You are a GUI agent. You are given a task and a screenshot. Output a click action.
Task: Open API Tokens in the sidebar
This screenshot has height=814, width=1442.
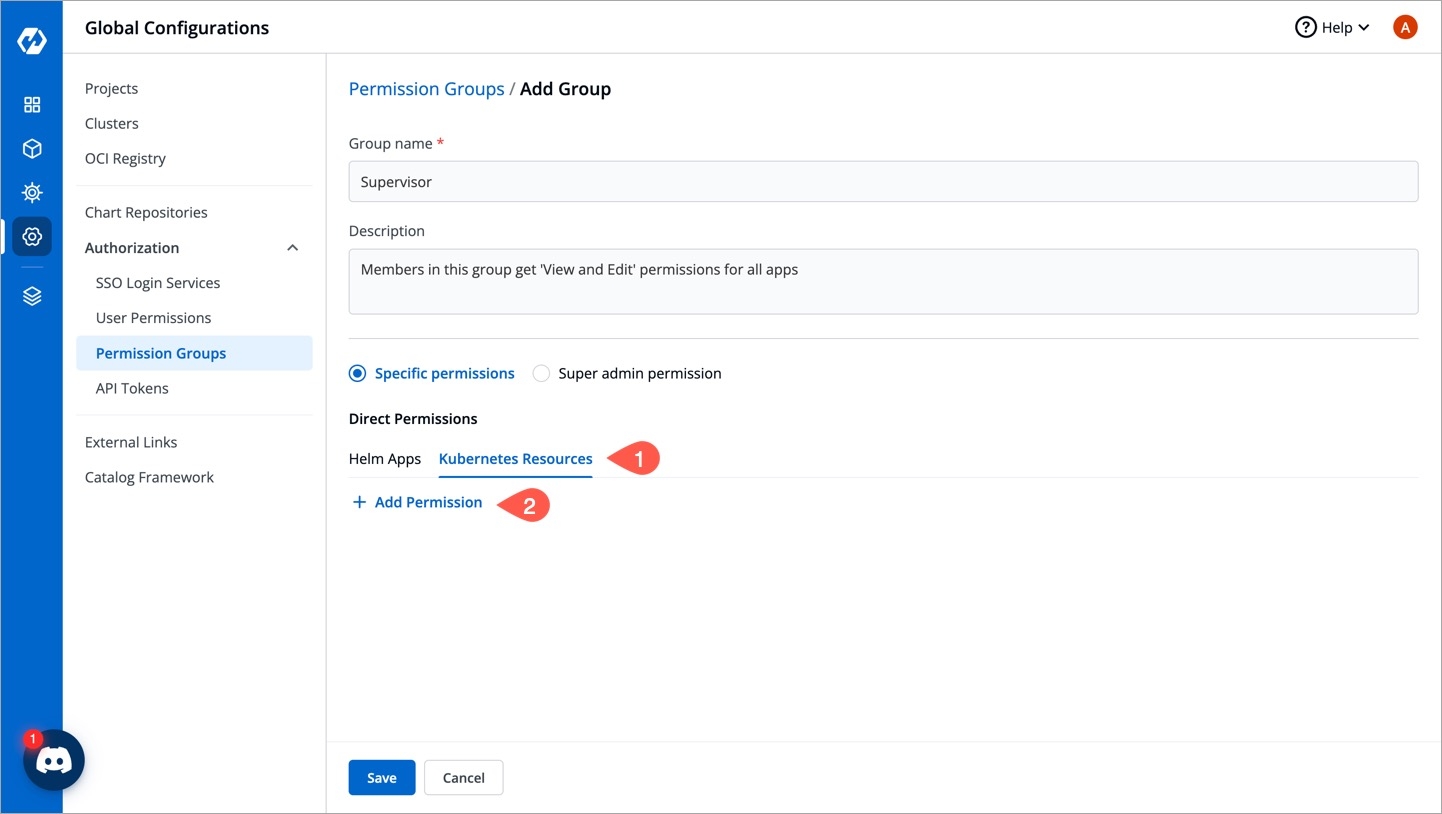[132, 388]
